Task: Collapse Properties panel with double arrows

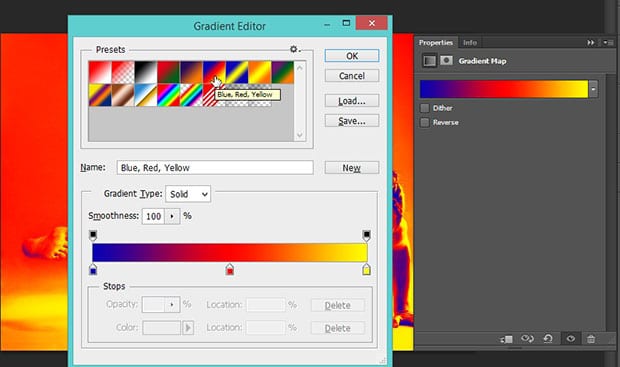Action: (590, 42)
